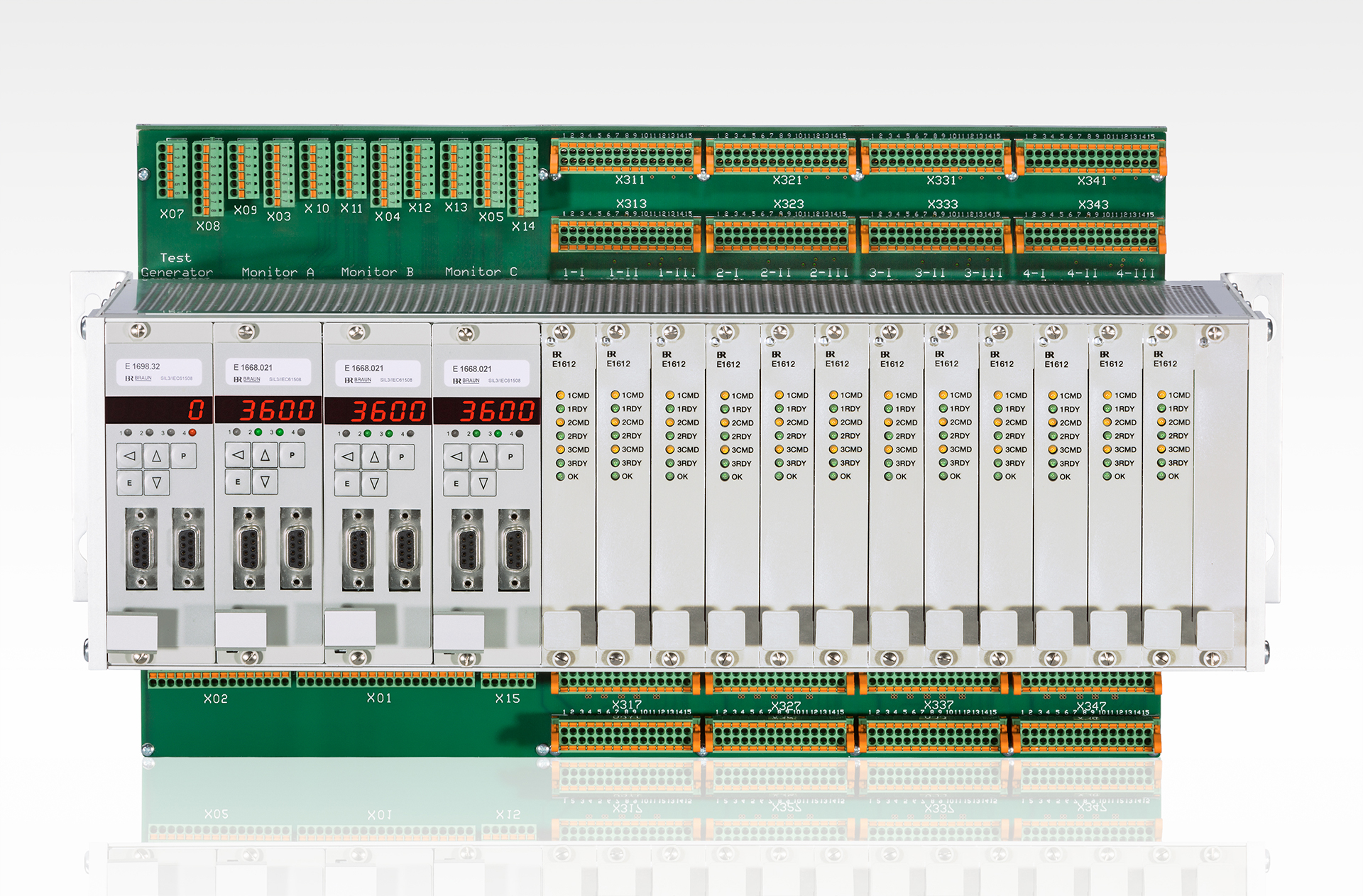The image size is (1363, 896).
Task: Click the X321 terminal block label
Action: (x=788, y=180)
